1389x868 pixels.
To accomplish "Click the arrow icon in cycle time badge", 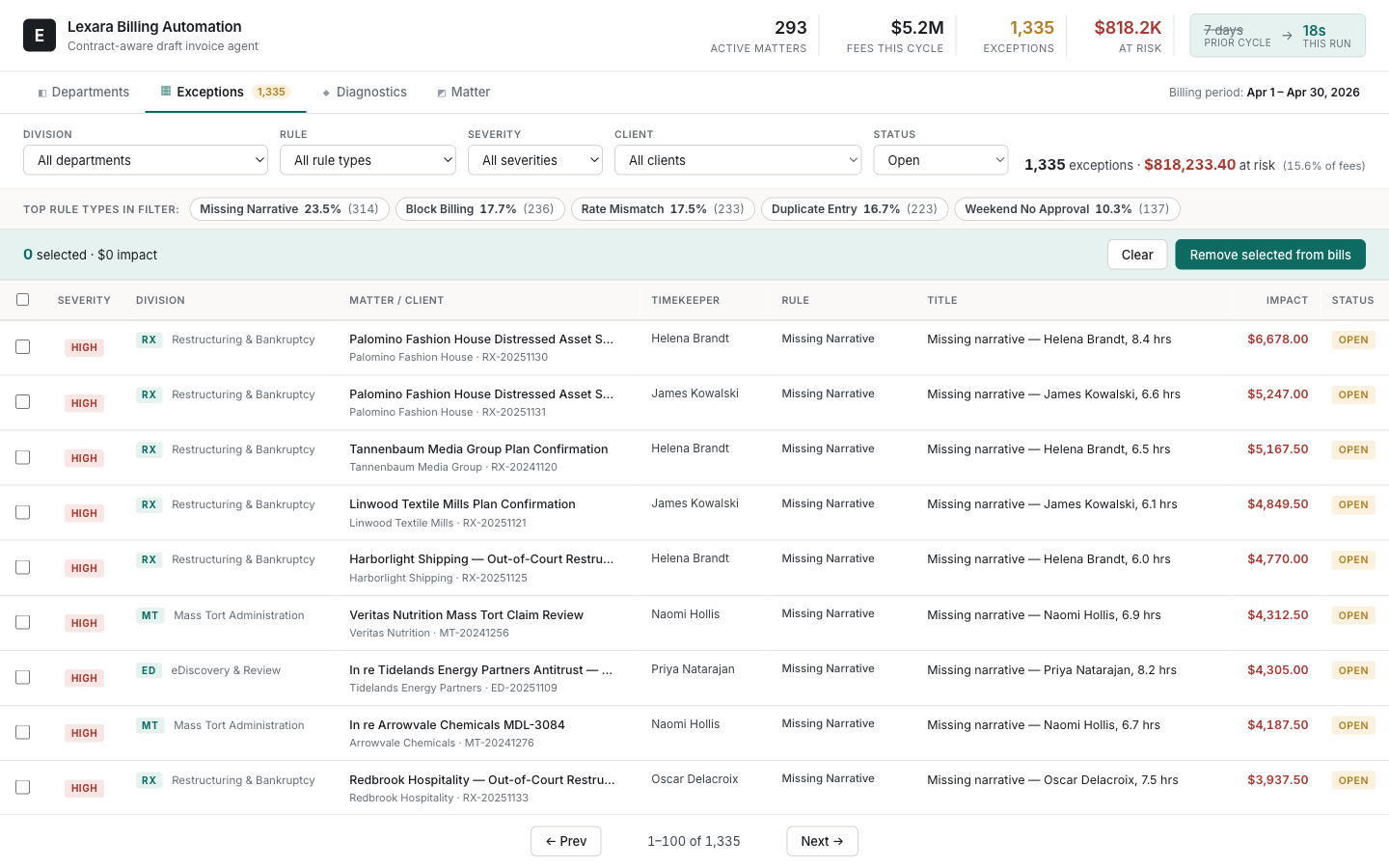I will click(1287, 36).
